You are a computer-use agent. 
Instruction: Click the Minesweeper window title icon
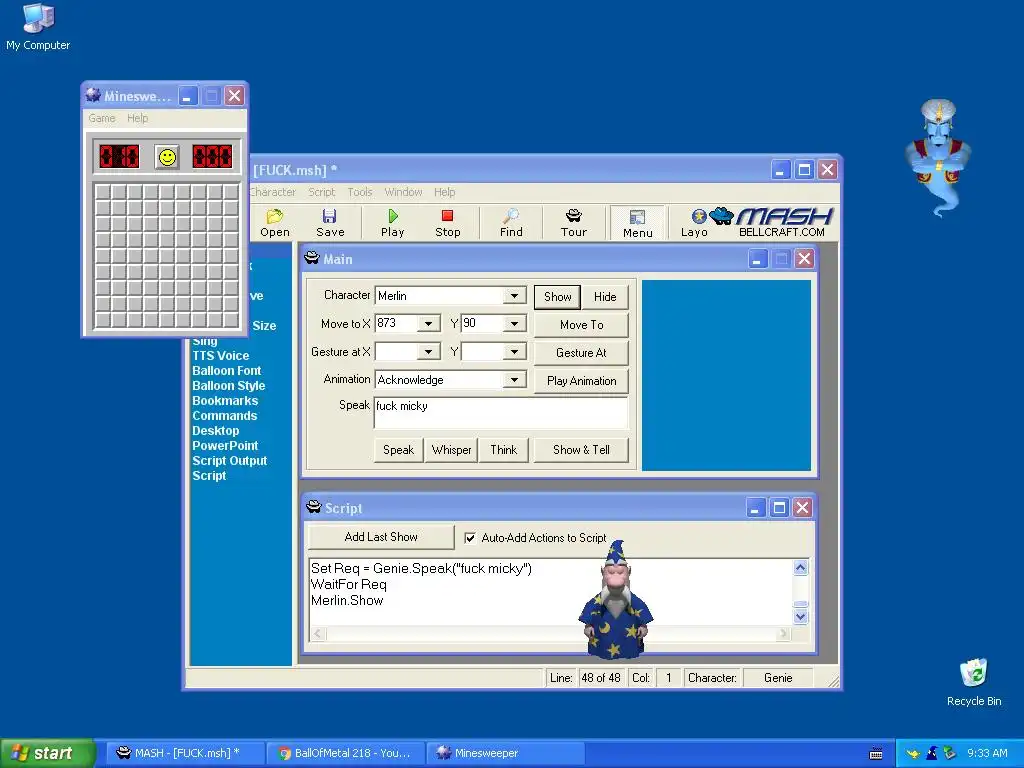(93, 95)
